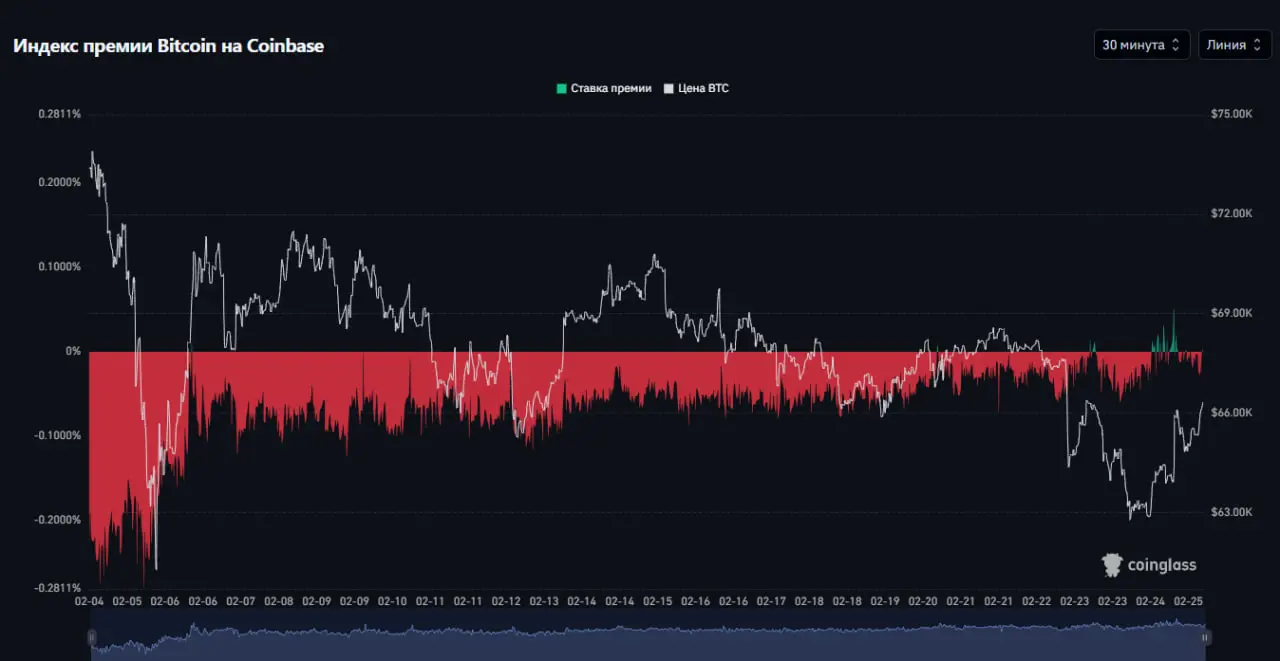The image size is (1280, 661).
Task: Click the 02-12 date label
Action: 506,602
